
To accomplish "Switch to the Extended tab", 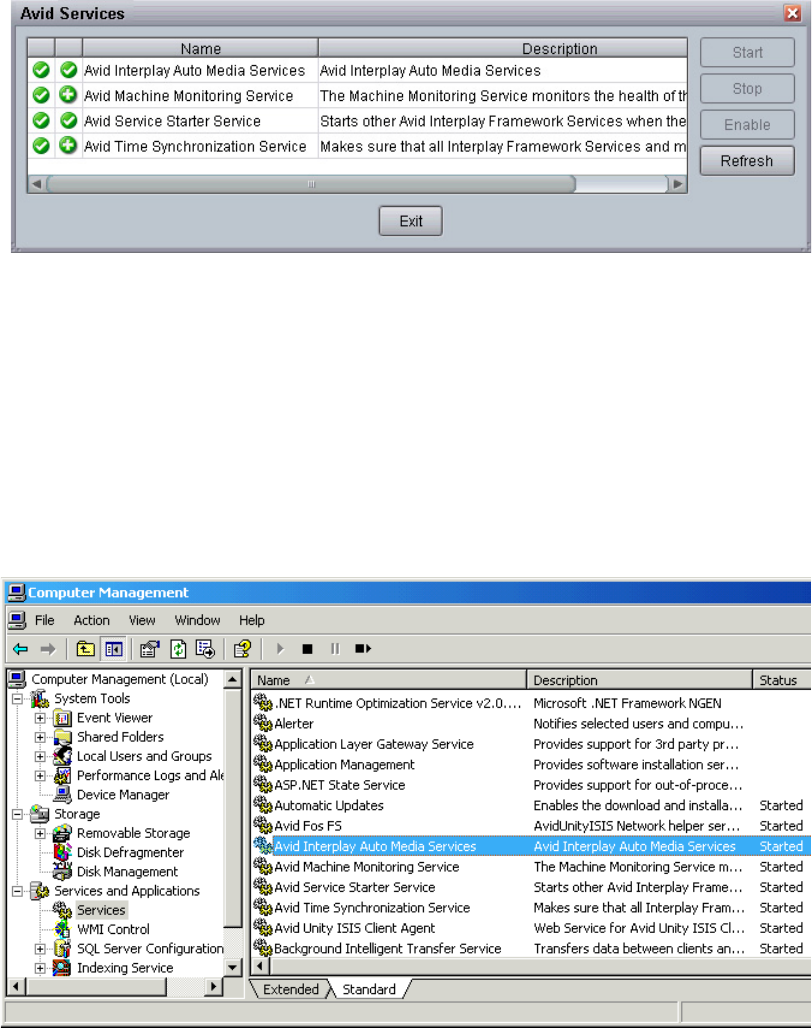I will (x=290, y=989).
